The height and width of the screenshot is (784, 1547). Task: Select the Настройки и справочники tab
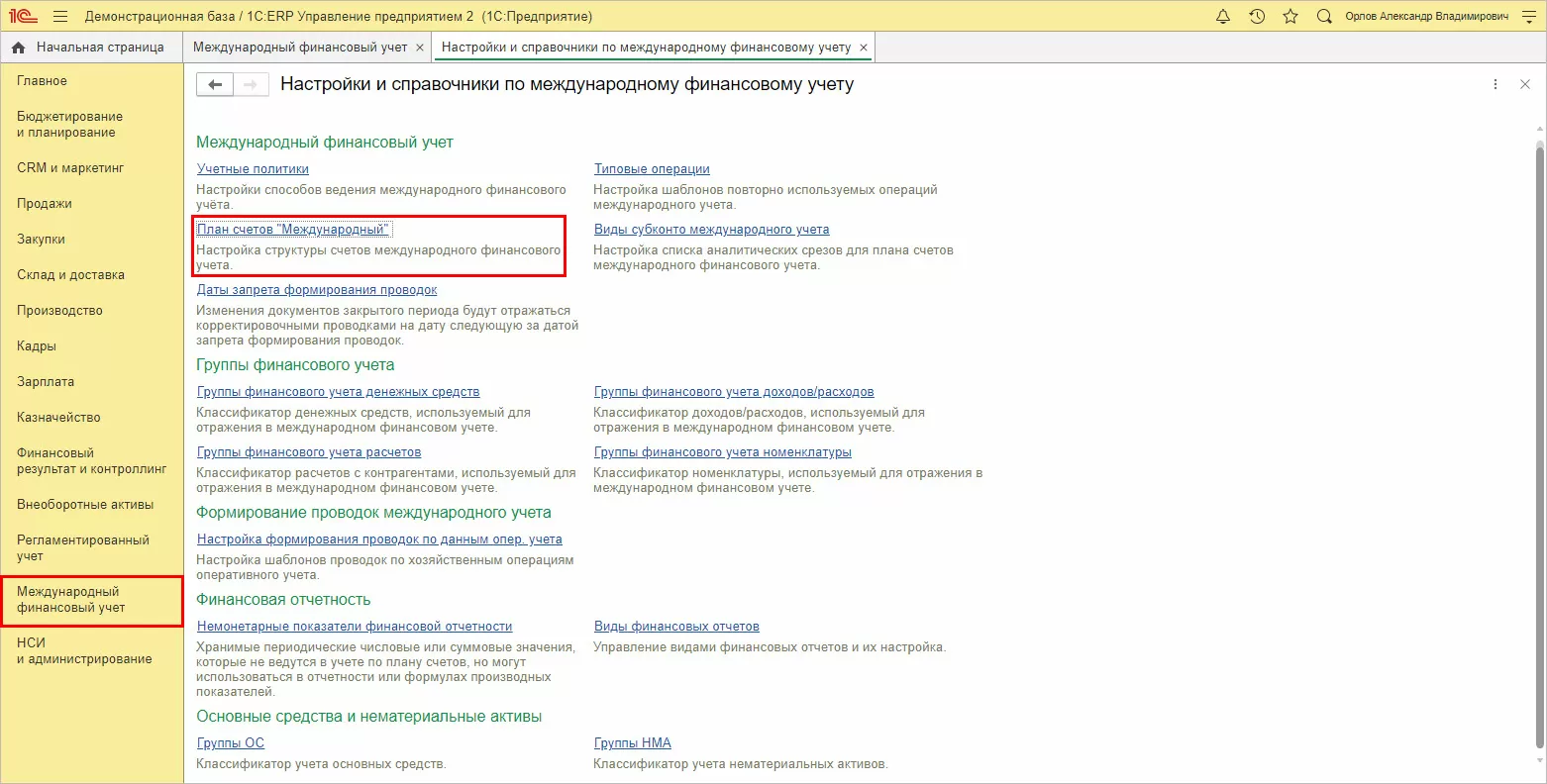click(646, 48)
